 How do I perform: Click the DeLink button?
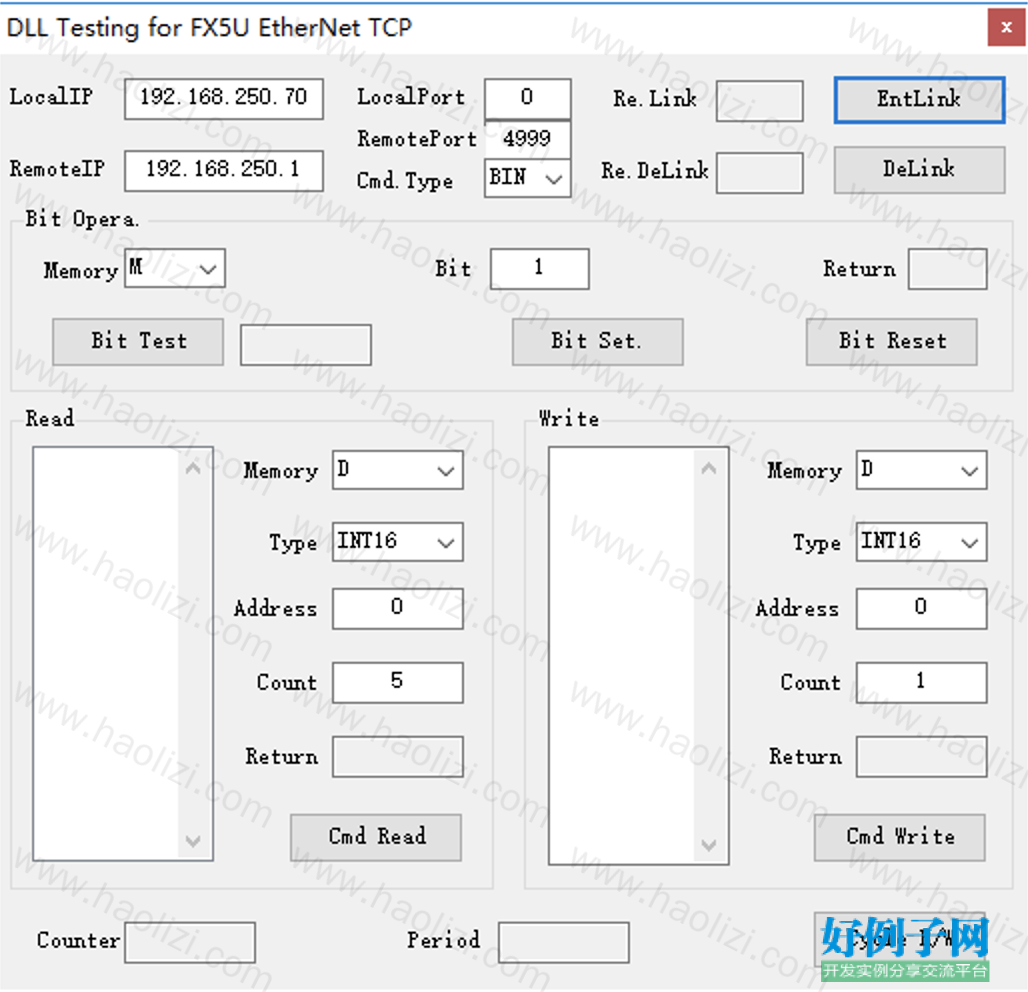[x=919, y=170]
